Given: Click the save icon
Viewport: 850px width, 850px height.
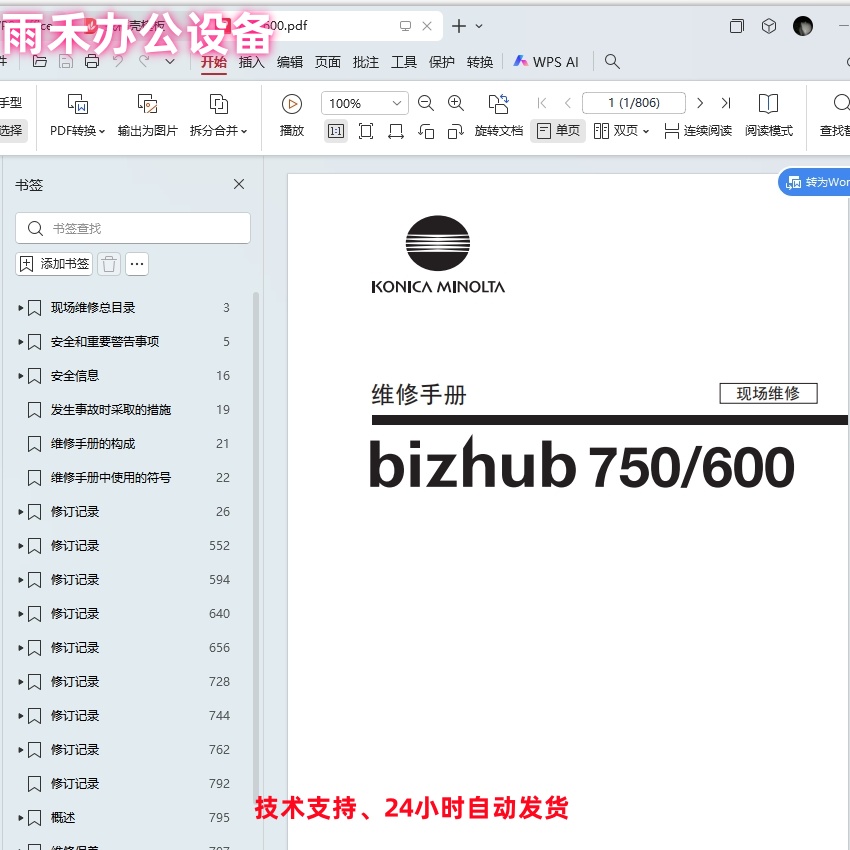Looking at the screenshot, I should pyautogui.click(x=66, y=61).
